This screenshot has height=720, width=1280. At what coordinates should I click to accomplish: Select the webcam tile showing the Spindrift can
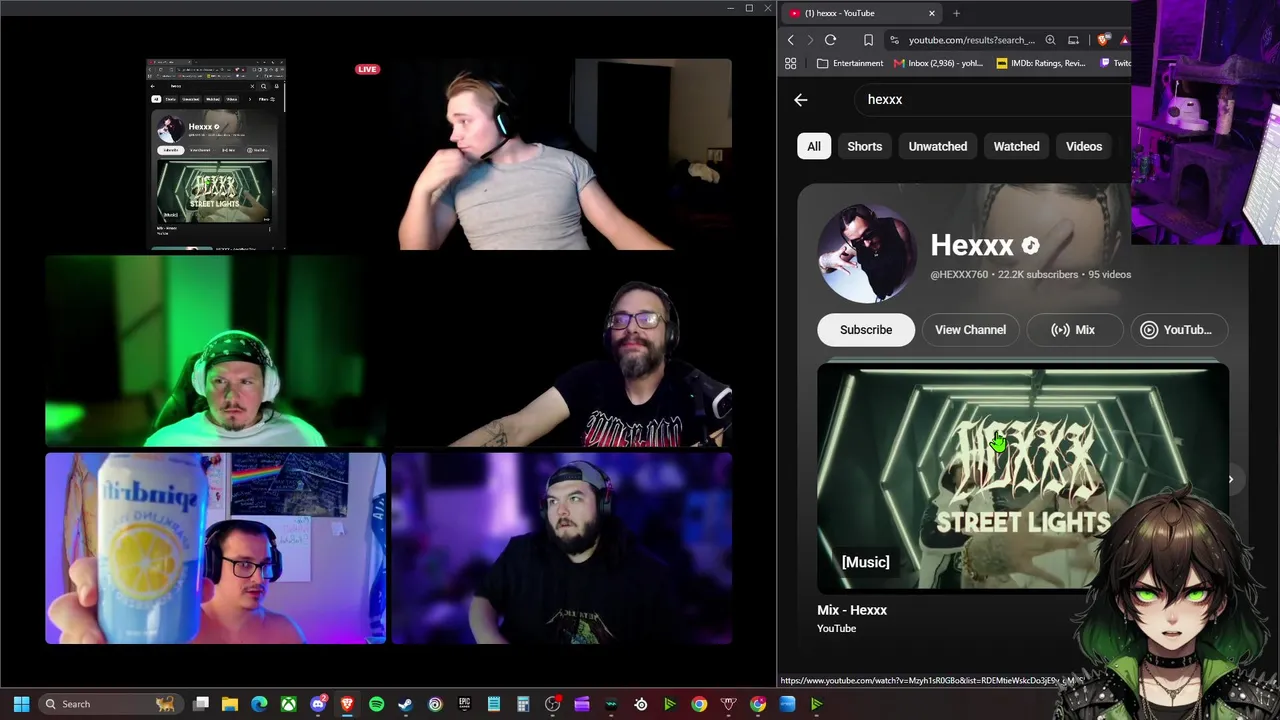215,548
